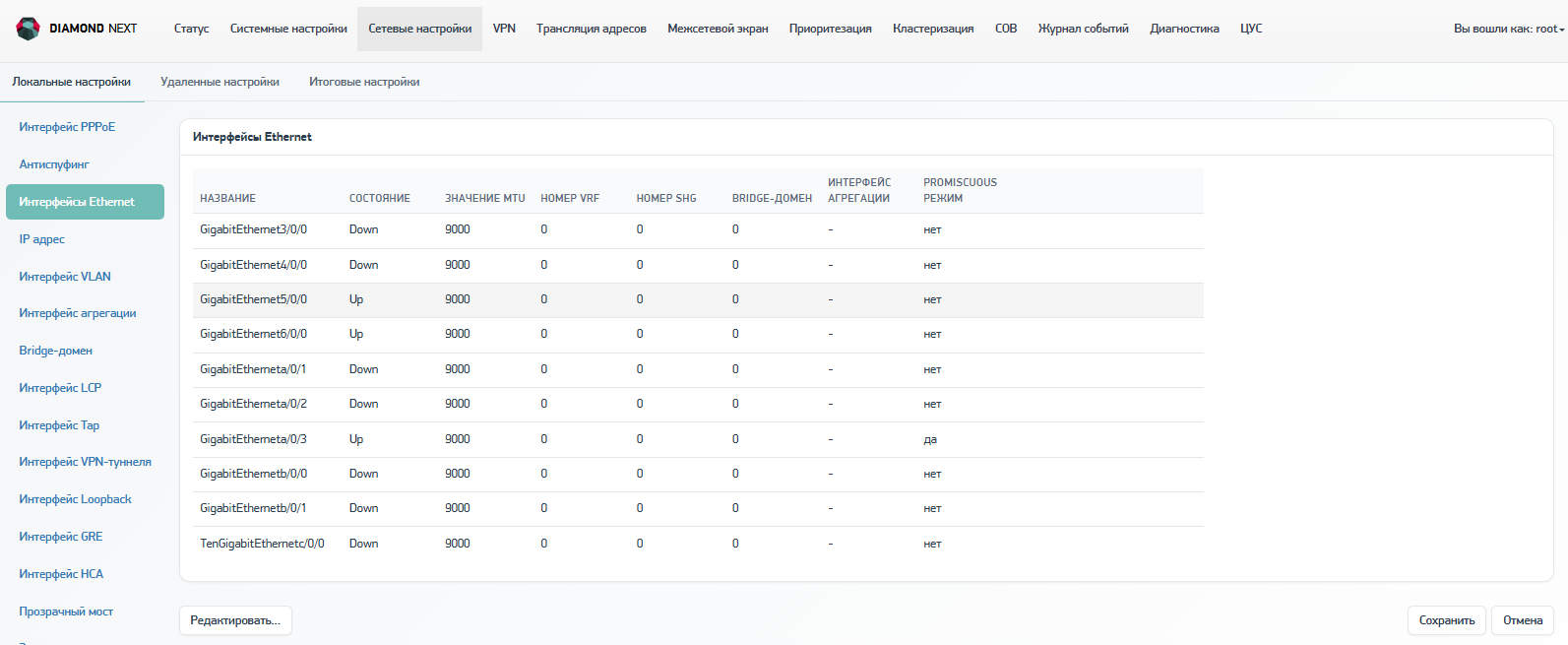
Task: Select row GigabitEthernet3/0/0
Action: click(698, 230)
